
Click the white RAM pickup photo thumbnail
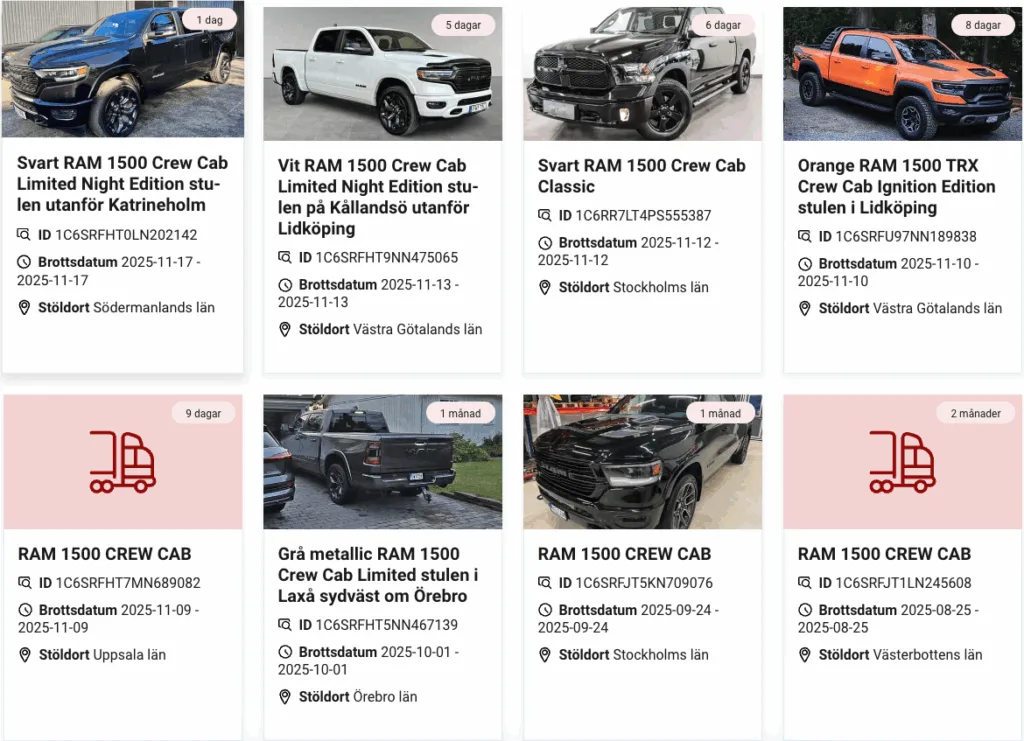(x=383, y=74)
